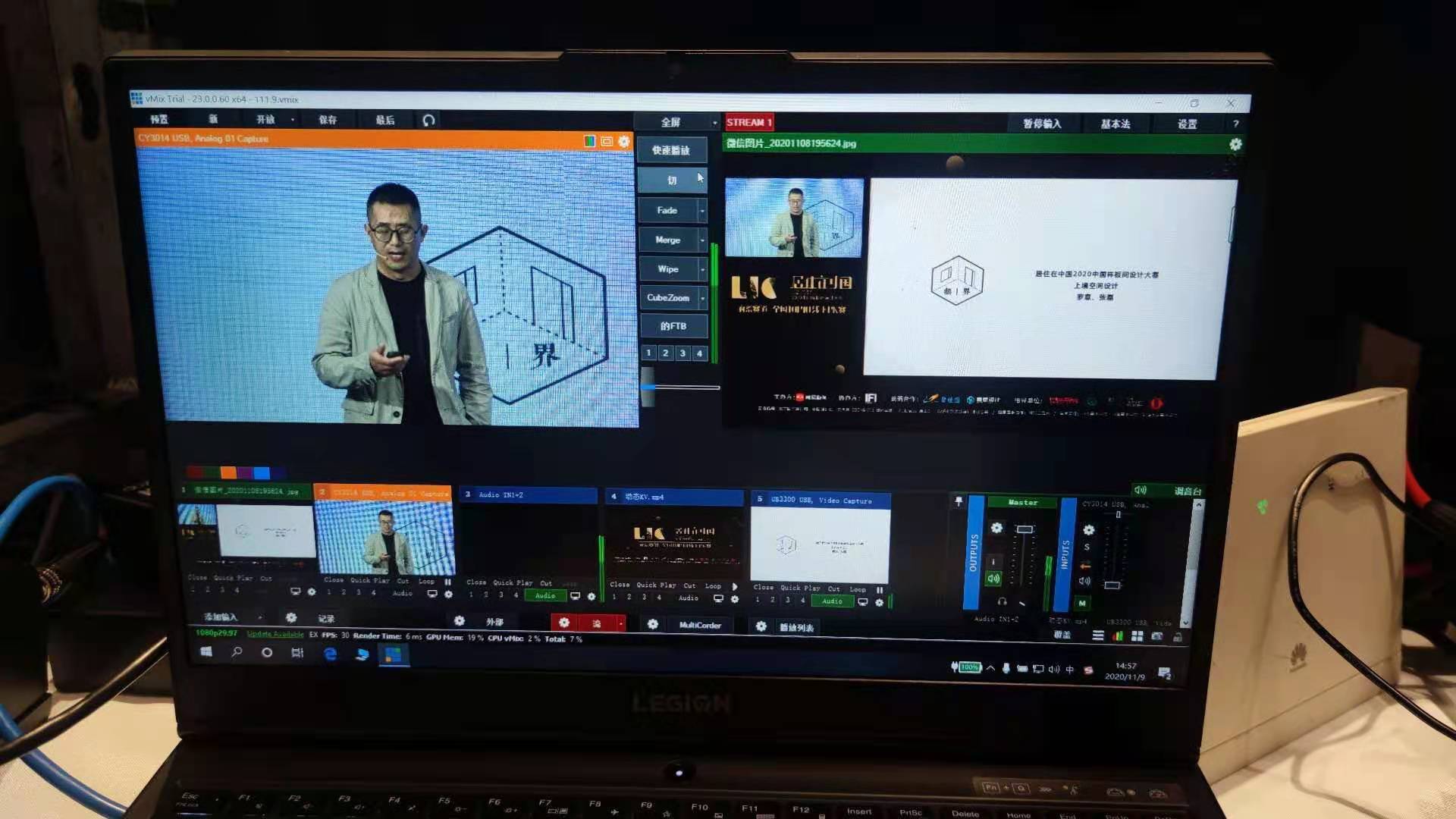Select the CubeZoom transition icon
Viewport: 1456px width, 819px height.
coord(667,297)
